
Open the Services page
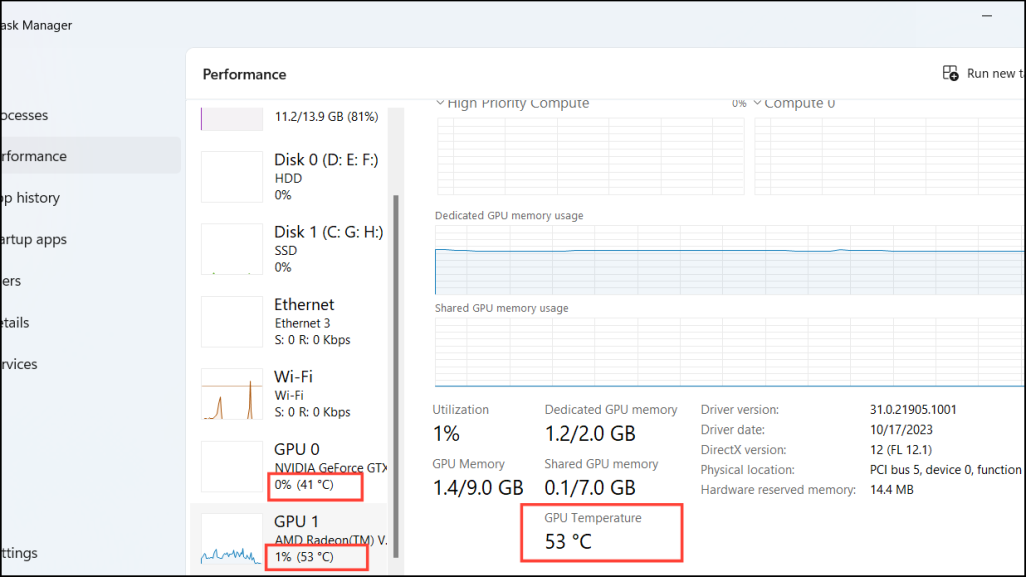click(x=19, y=364)
